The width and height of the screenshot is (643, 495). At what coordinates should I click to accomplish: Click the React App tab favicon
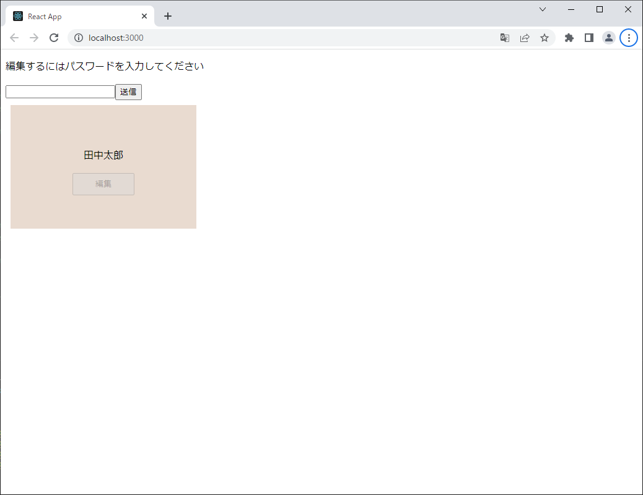[x=18, y=16]
